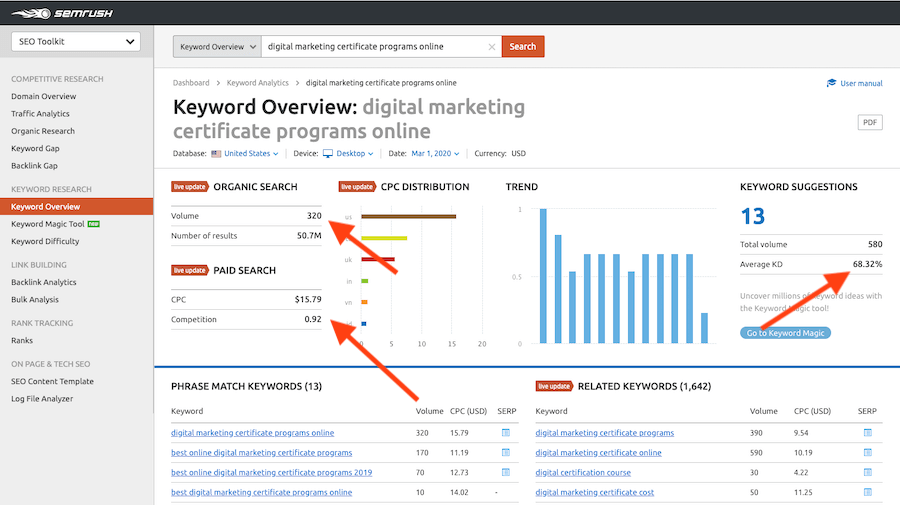The width and height of the screenshot is (900, 505).
Task: Open related keyword digital marketing certificate cost
Action: [x=595, y=492]
